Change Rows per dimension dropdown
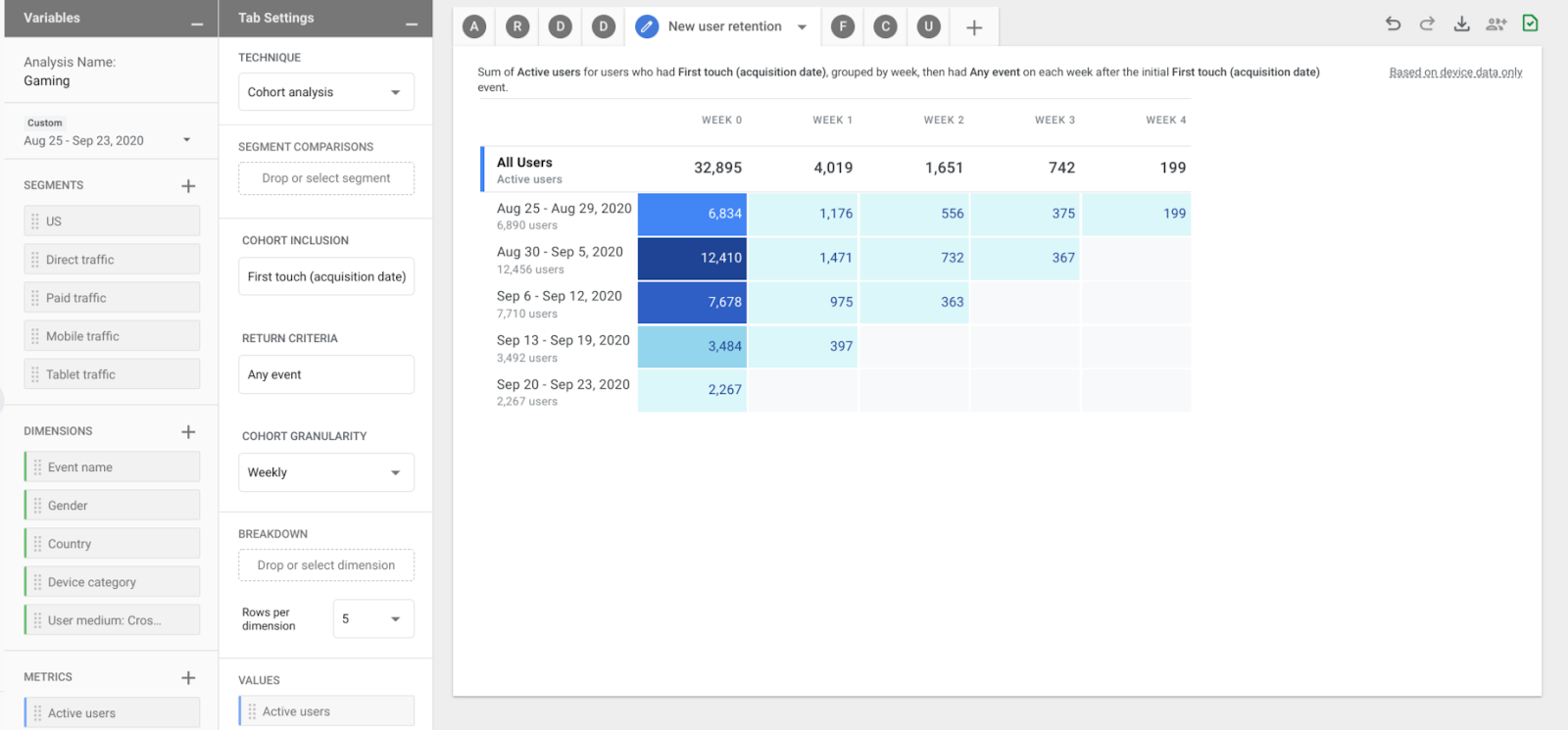This screenshot has height=730, width=1568. point(373,619)
